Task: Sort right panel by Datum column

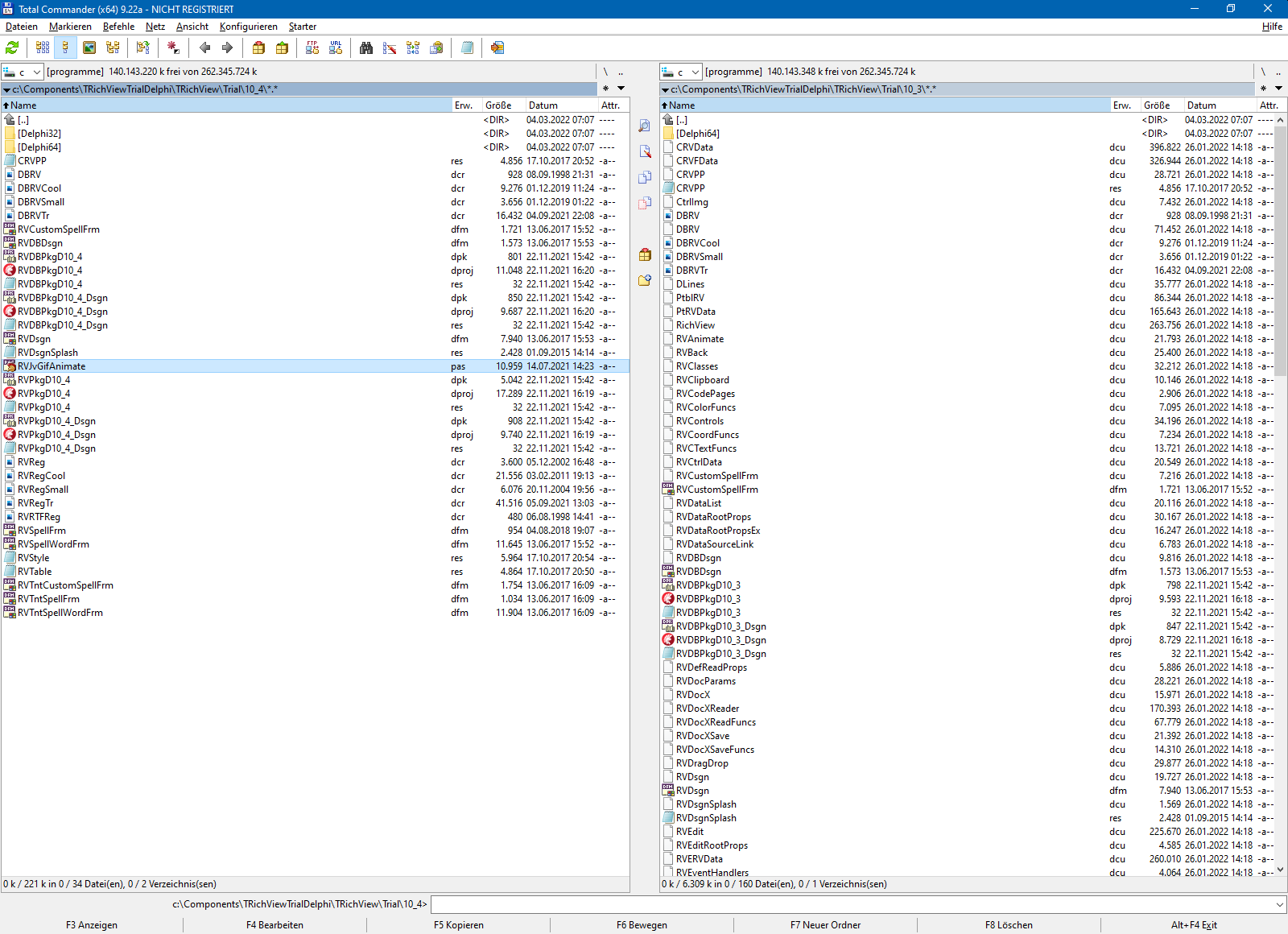Action: pos(1220,105)
